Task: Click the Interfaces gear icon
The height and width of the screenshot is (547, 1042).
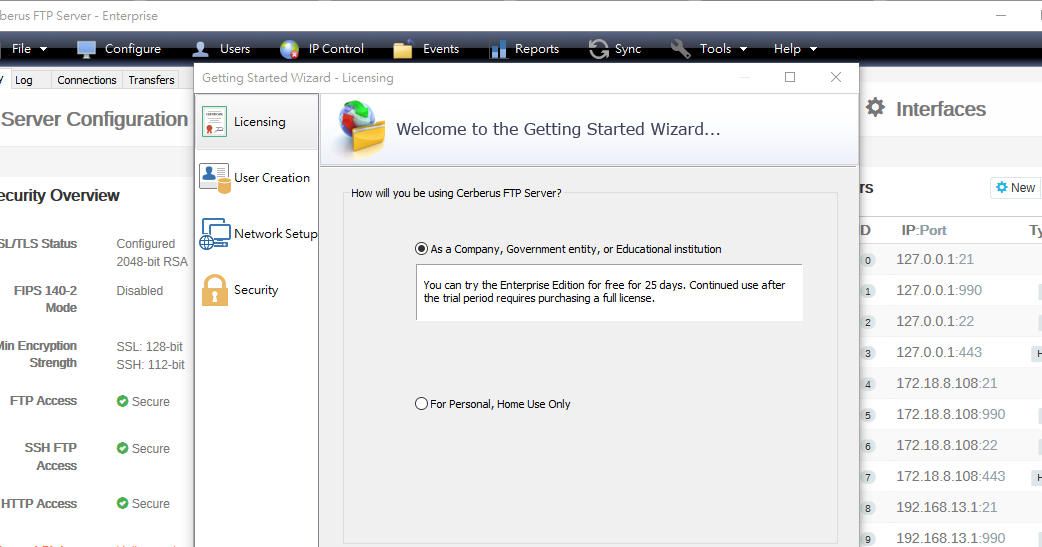Action: click(x=875, y=107)
